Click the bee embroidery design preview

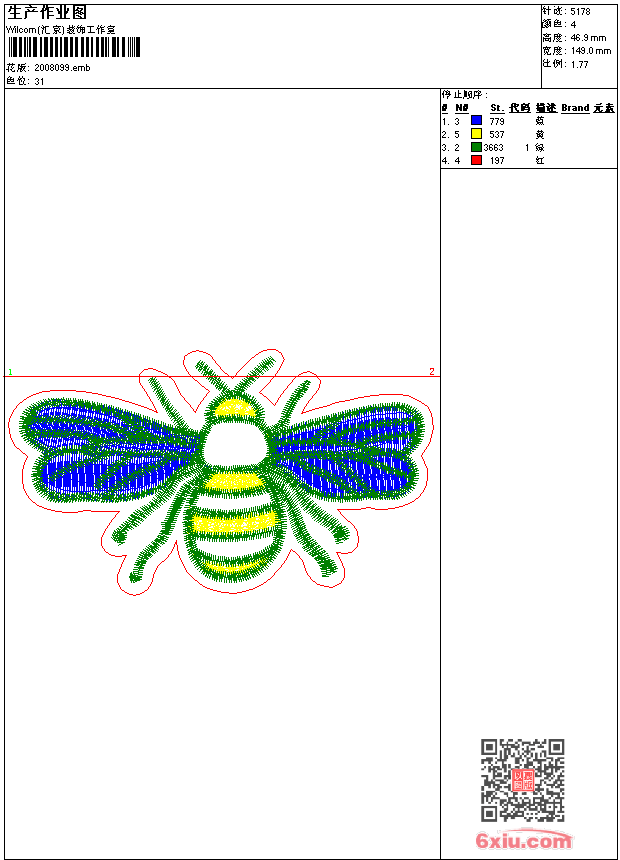point(221,472)
